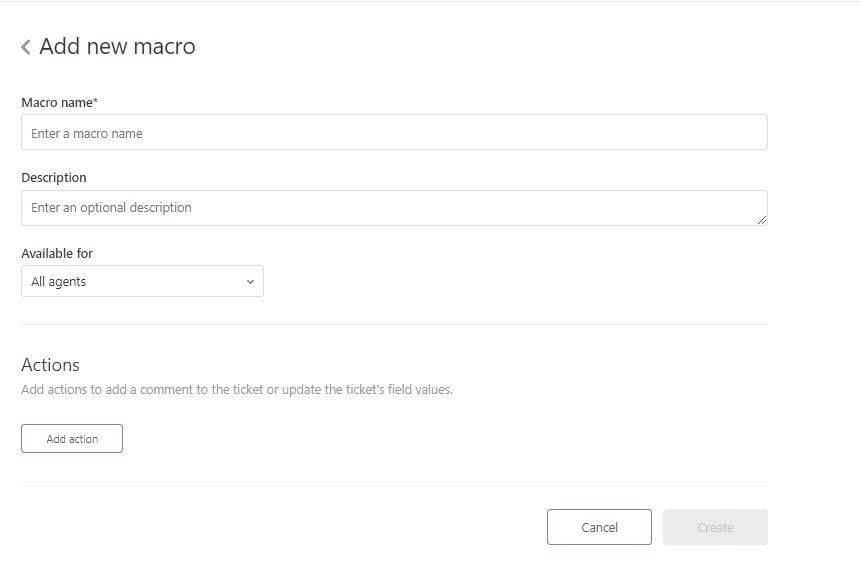
Task: Click the Available for label
Action: click(x=57, y=253)
